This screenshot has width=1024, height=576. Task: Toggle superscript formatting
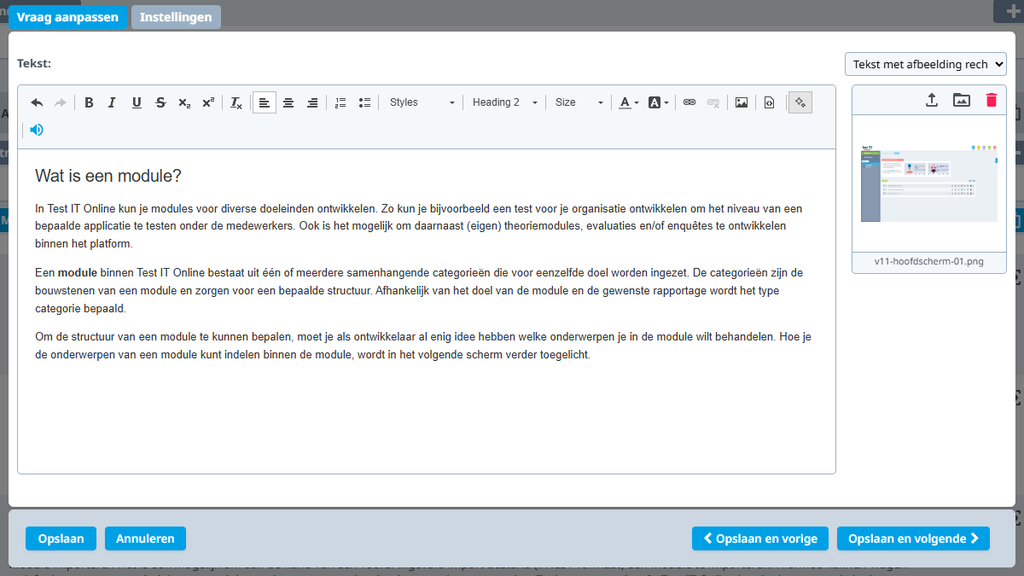[208, 103]
